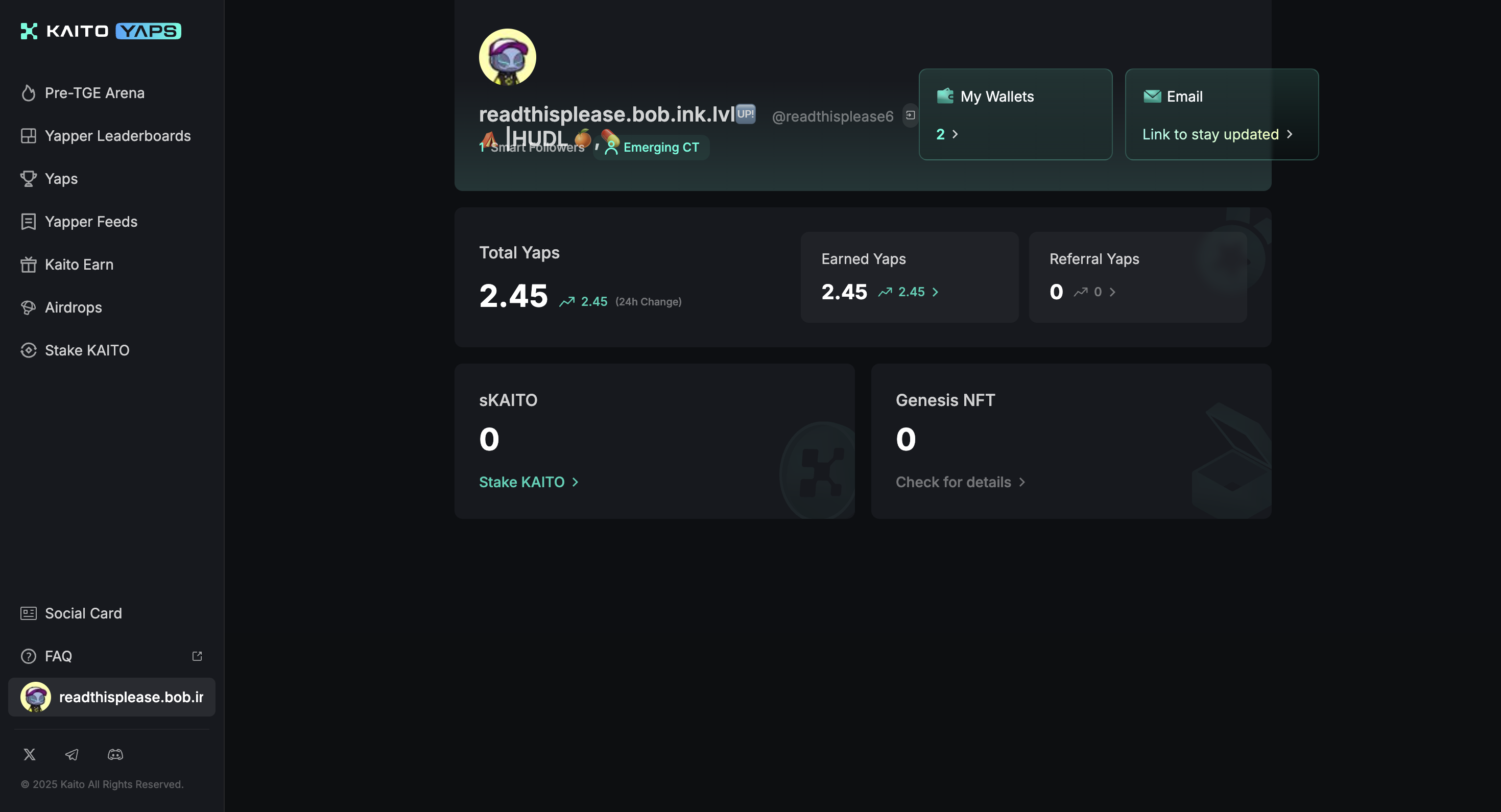Open the FAQ link

pyautogui.click(x=112, y=656)
